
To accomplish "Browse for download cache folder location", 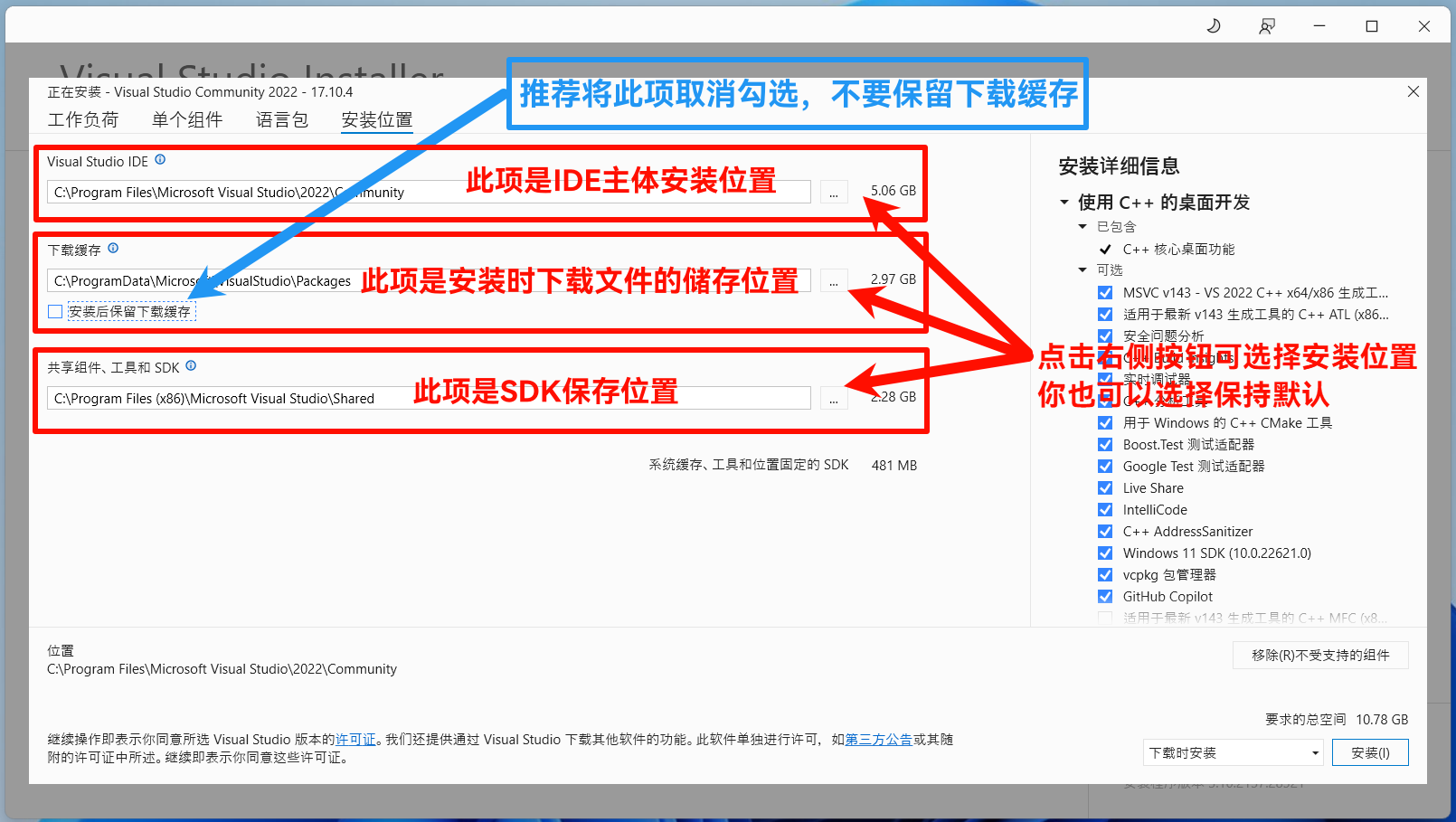I will pyautogui.click(x=834, y=280).
